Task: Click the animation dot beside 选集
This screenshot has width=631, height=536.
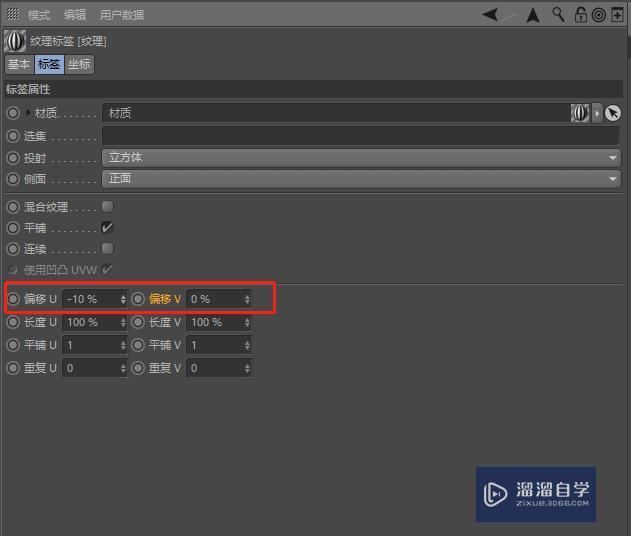Action: pyautogui.click(x=13, y=136)
